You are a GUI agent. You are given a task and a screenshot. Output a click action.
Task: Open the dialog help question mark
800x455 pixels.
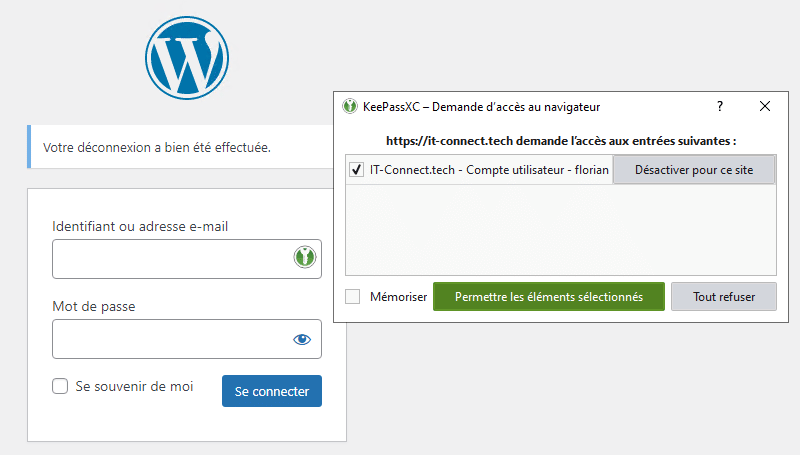(x=720, y=106)
